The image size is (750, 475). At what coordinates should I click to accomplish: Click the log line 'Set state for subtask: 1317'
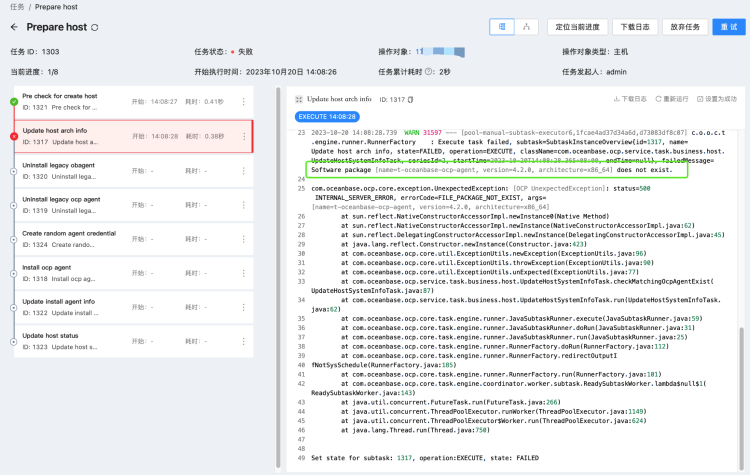pos(425,458)
